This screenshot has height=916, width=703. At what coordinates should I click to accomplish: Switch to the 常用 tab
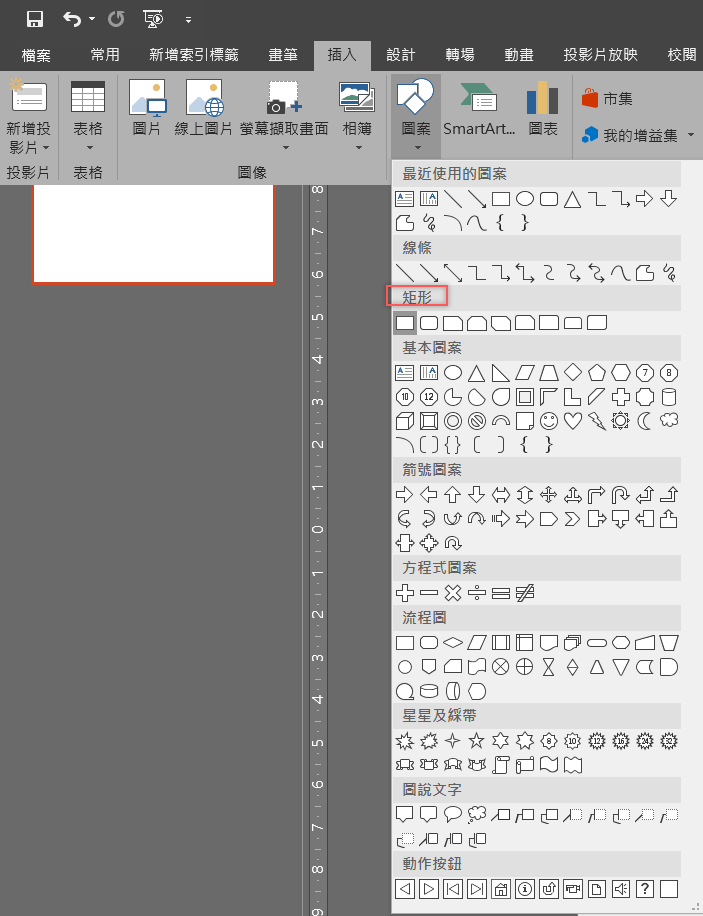(105, 55)
